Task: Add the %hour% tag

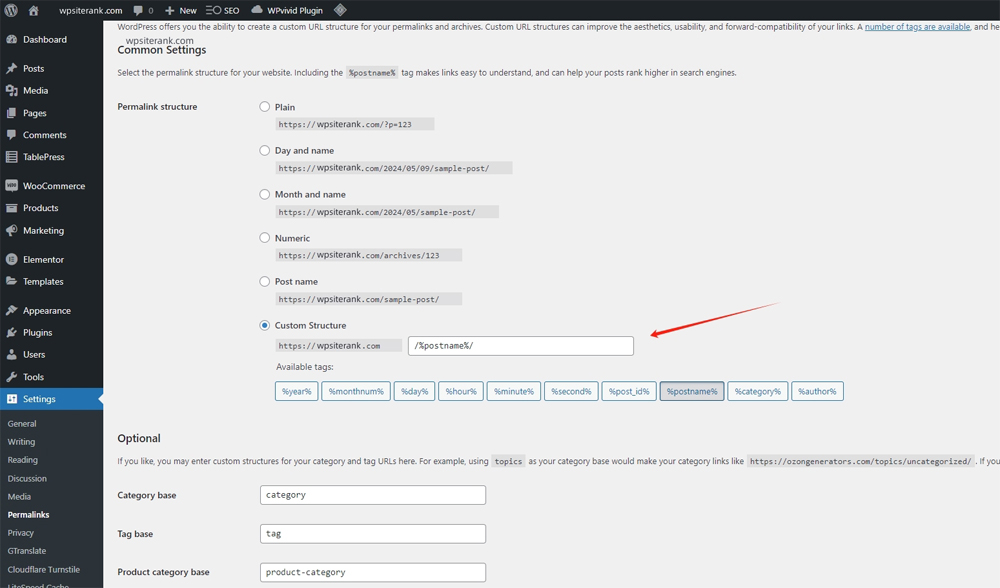Action: pyautogui.click(x=460, y=391)
